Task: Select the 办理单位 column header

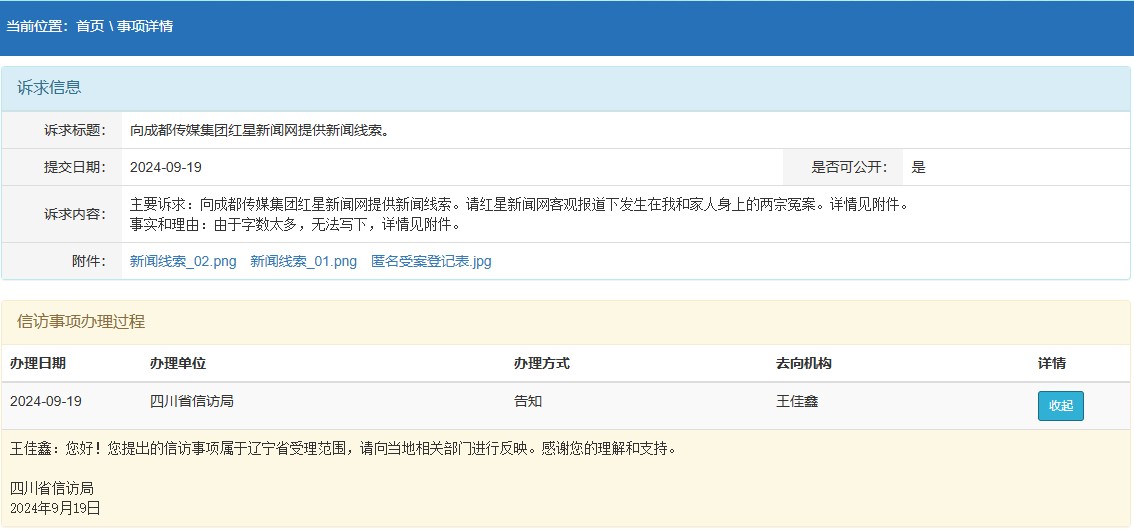Action: coord(178,363)
